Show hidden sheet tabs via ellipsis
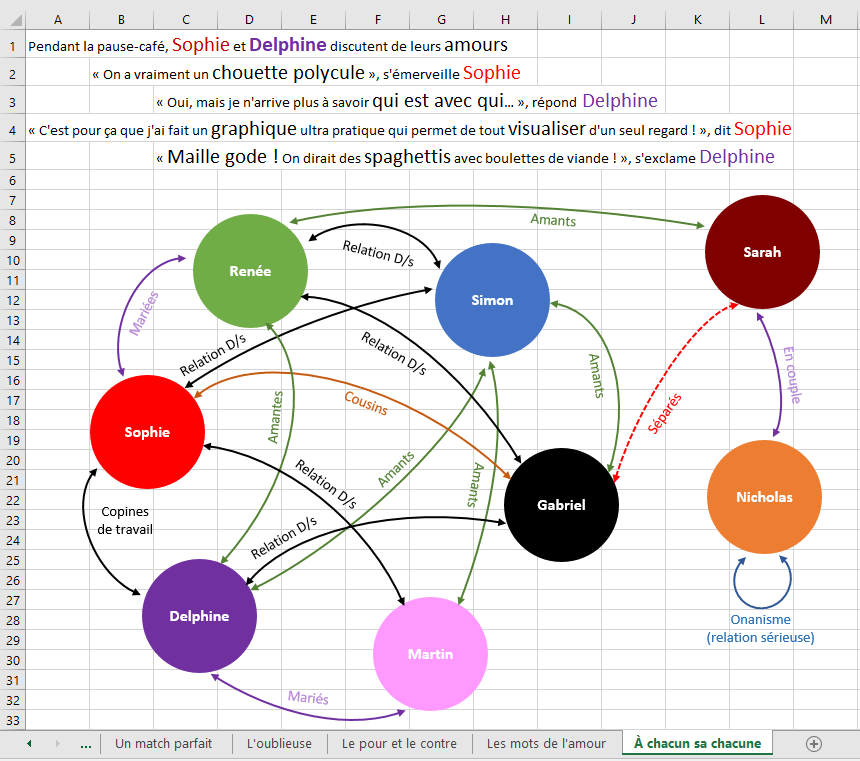Viewport: 860px width, 761px height. click(85, 743)
